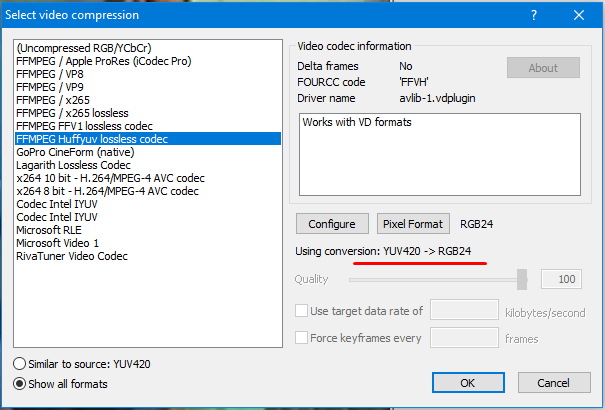Select RivaTuner Video Codec entry
Image resolution: width=605 pixels, height=410 pixels.
point(71,256)
